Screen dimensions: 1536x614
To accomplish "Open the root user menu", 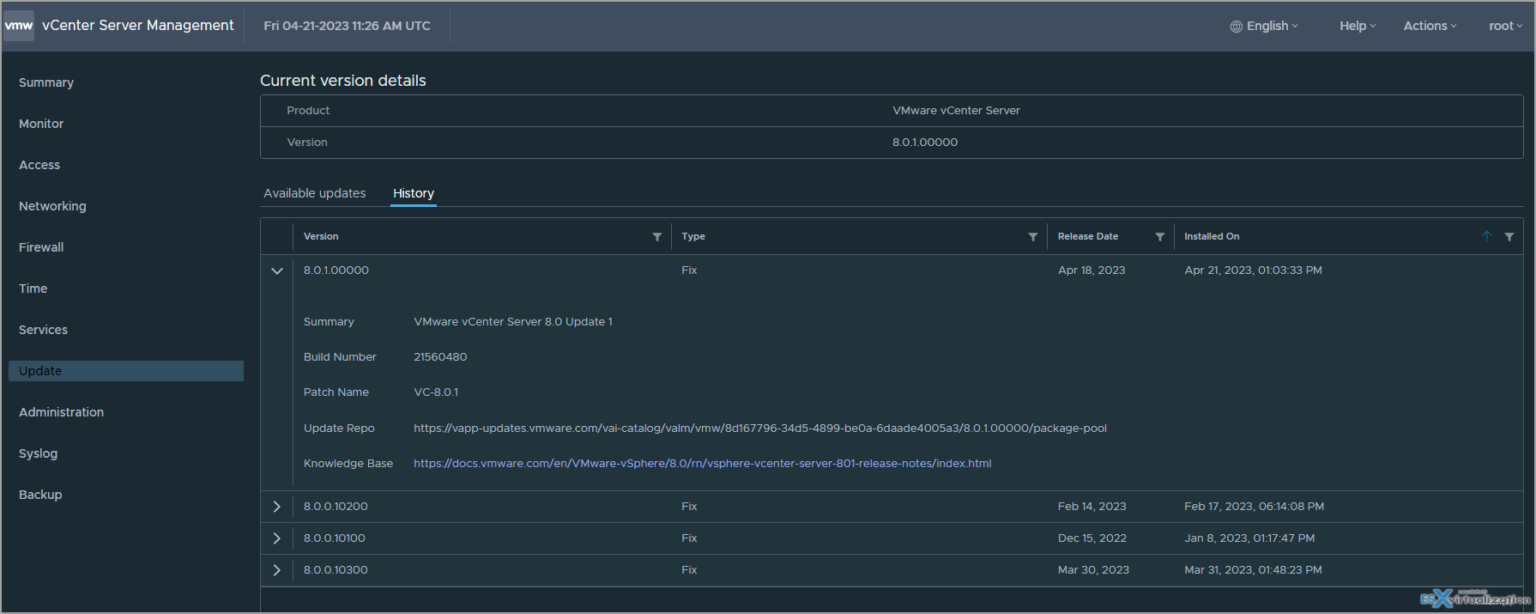I will point(1505,25).
